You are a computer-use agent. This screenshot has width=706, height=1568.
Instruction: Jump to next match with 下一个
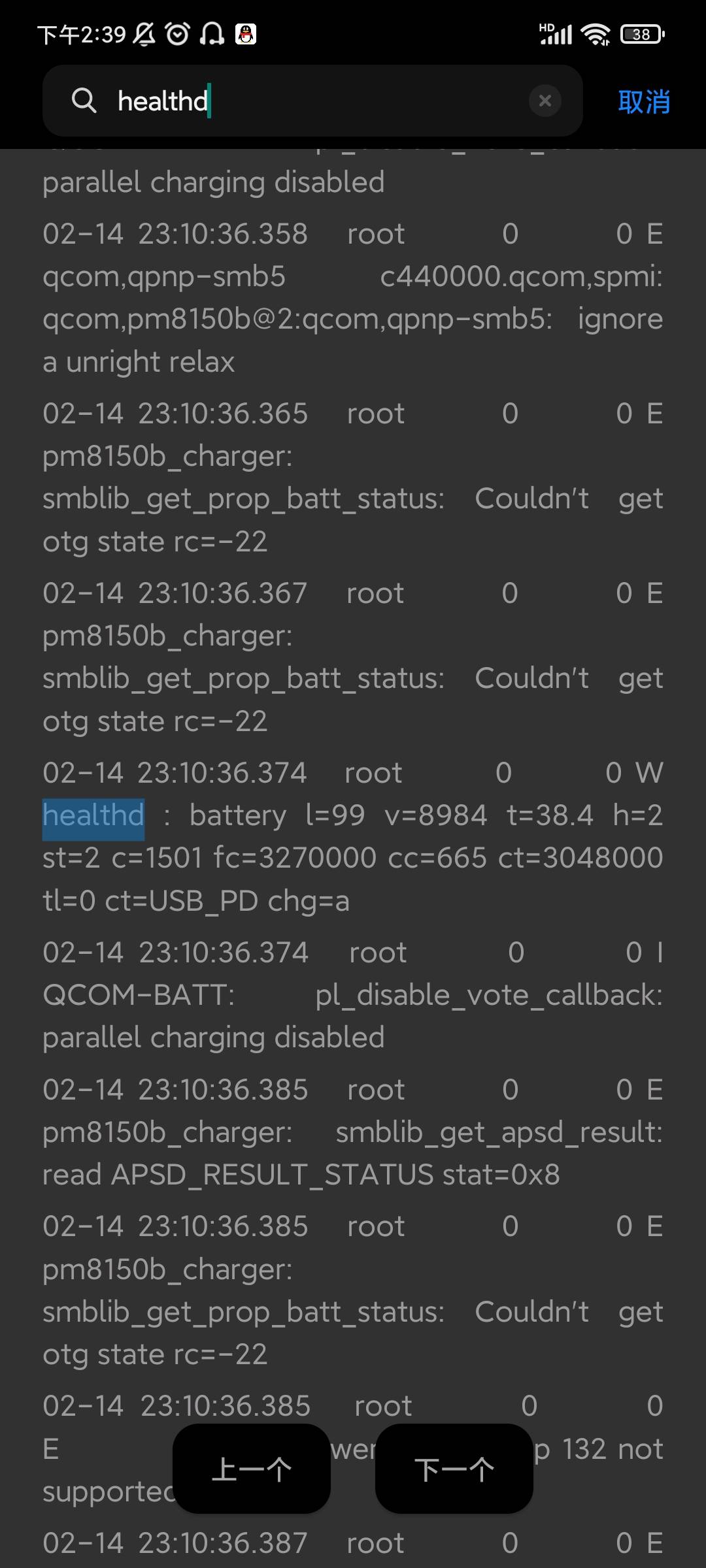tap(454, 1469)
